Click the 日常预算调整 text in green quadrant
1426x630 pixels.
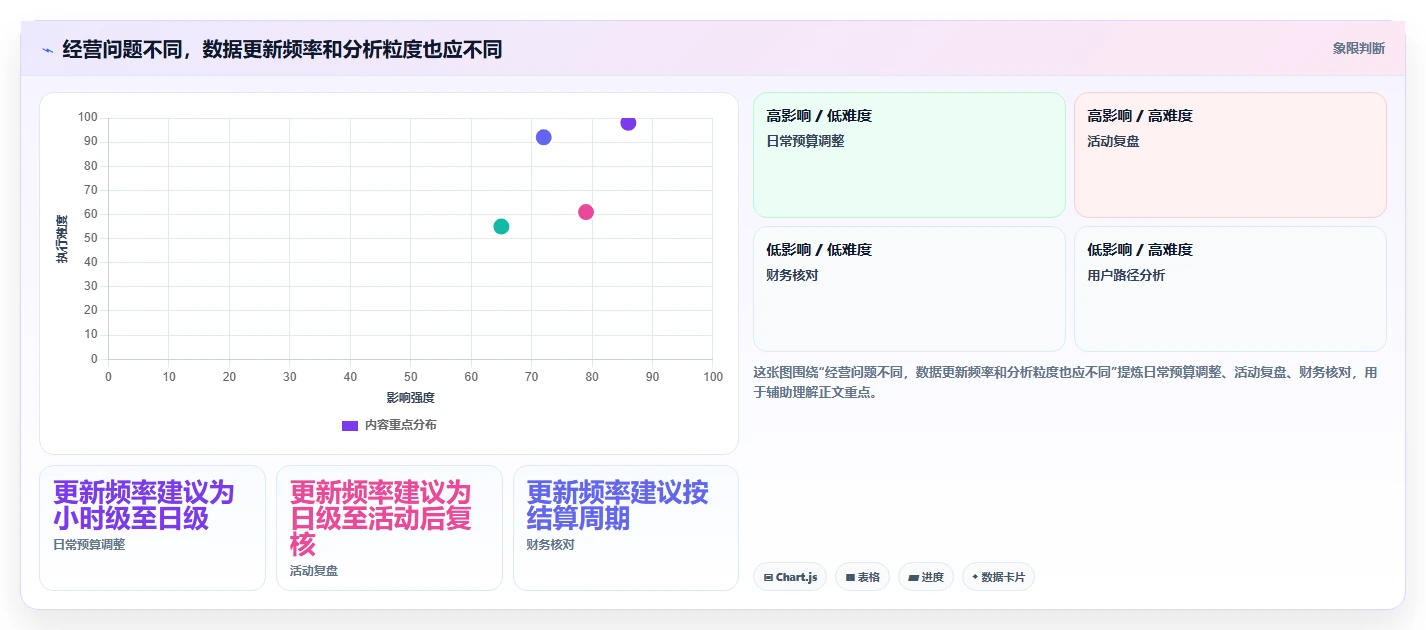click(x=805, y=141)
